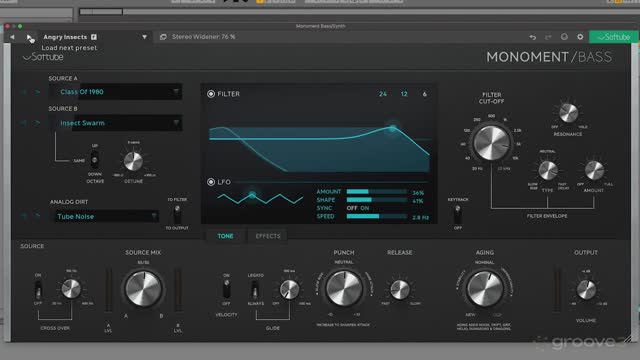Click the Detune knob
Screen dimensions: 640x360
click(x=133, y=161)
